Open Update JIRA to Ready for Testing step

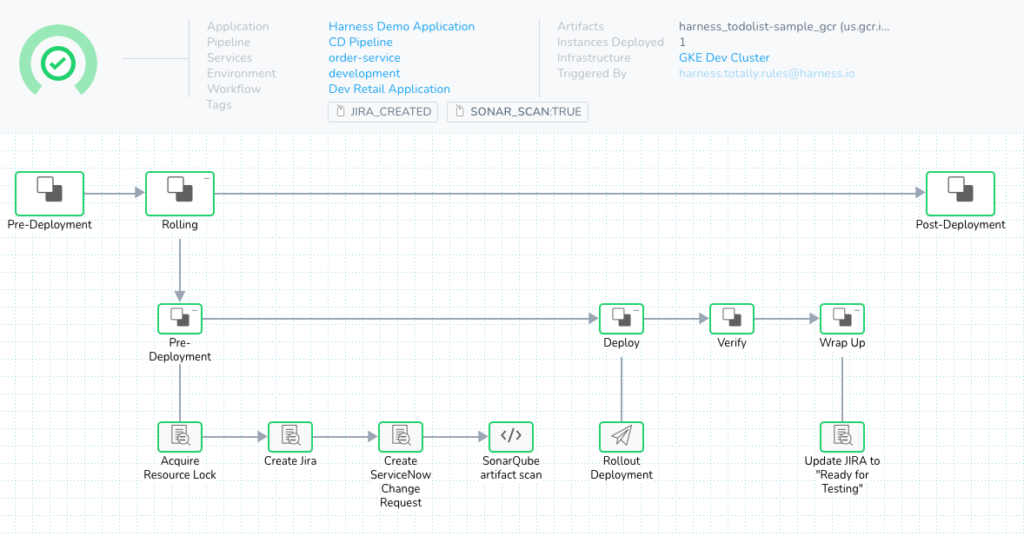pyautogui.click(x=842, y=437)
